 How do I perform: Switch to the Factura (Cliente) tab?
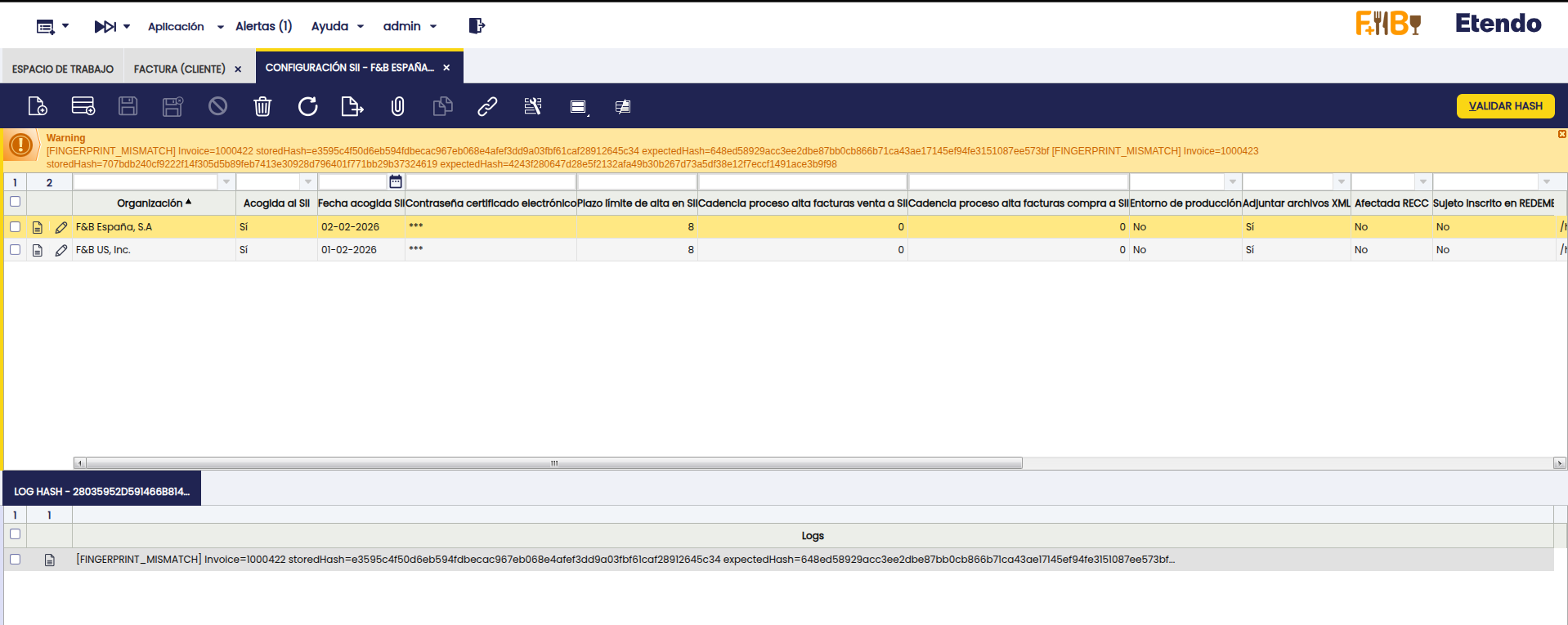179,69
